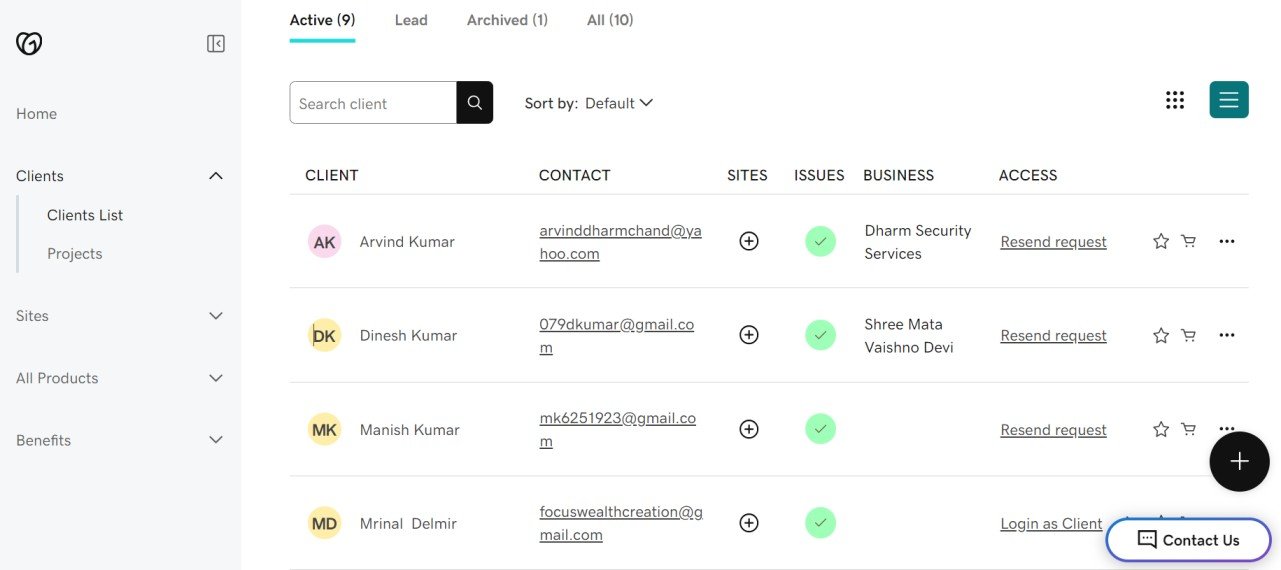Screen dimensions: 1281x570
Task: Select the Active (9) tab
Action: tap(322, 20)
